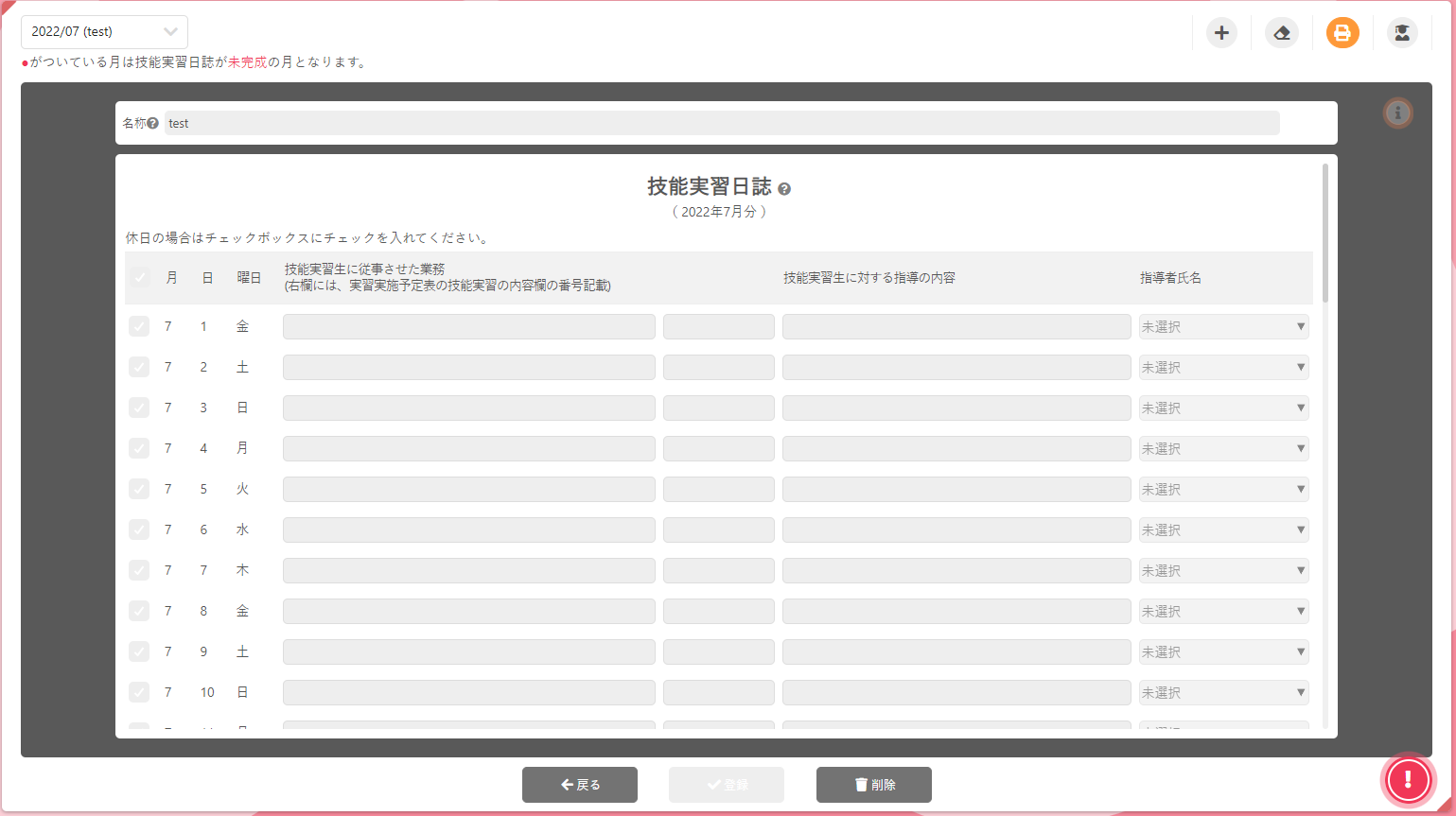Click the eraser clear icon
Image resolution: width=1456 pixels, height=816 pixels.
[1282, 33]
